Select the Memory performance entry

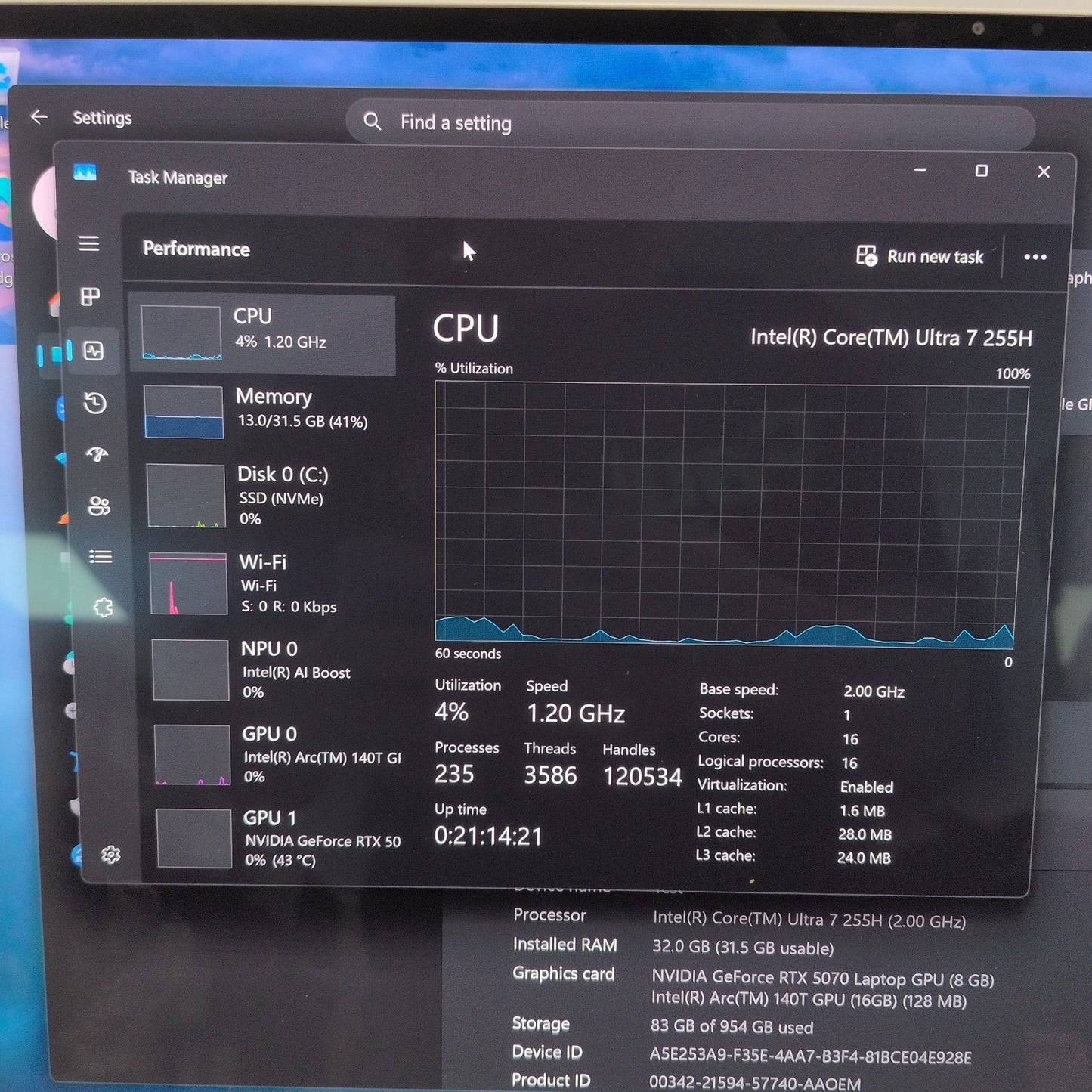pyautogui.click(x=264, y=412)
